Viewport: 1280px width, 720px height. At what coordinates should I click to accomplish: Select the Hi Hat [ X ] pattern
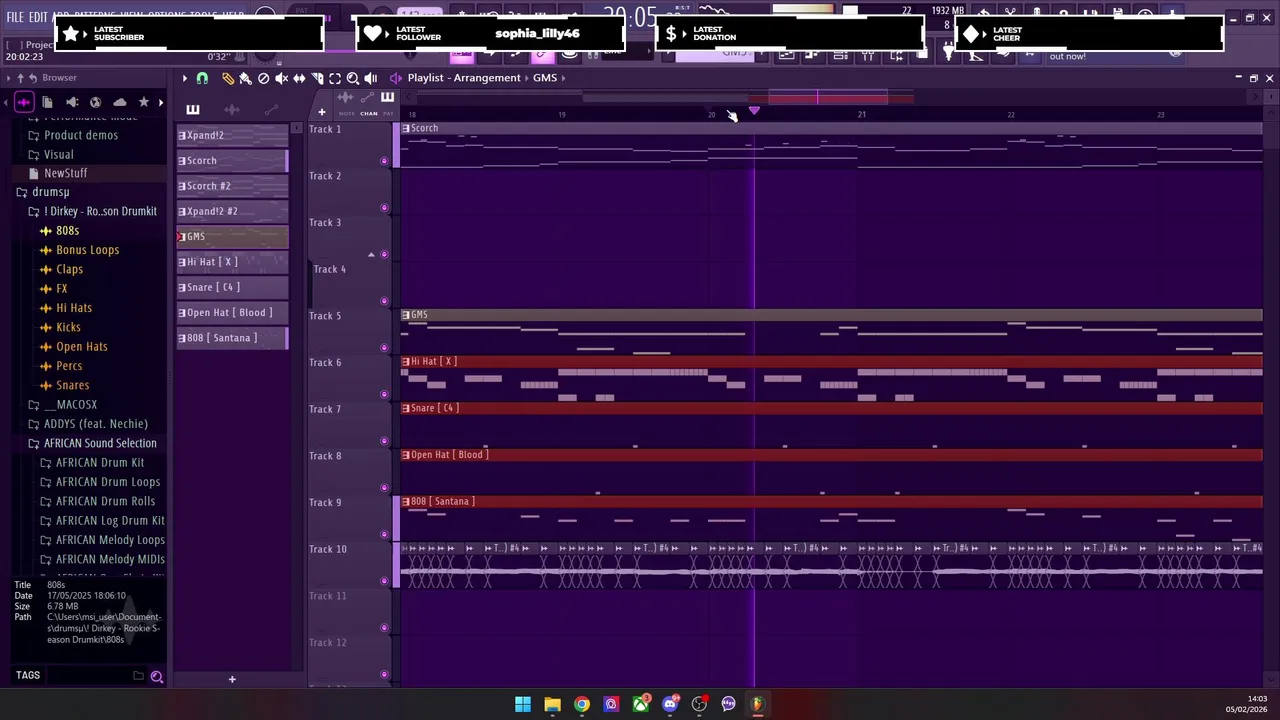tap(232, 262)
